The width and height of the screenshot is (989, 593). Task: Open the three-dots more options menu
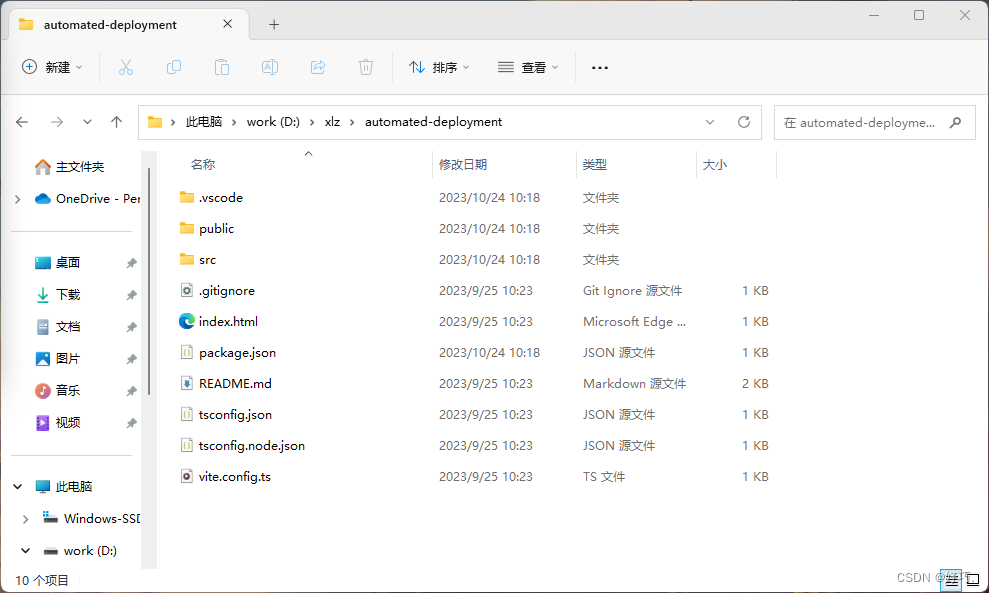(x=600, y=68)
